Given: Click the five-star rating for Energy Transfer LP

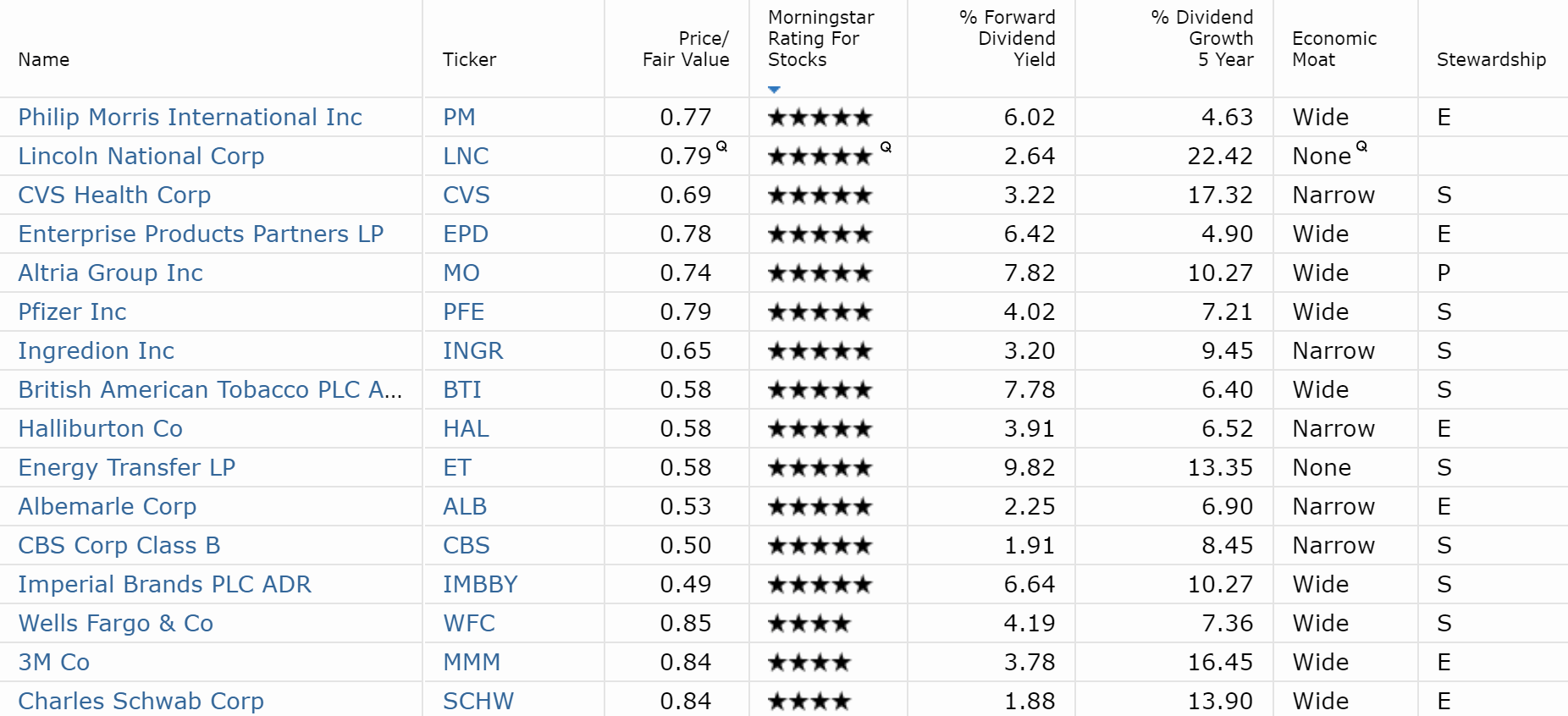Looking at the screenshot, I should (x=818, y=467).
